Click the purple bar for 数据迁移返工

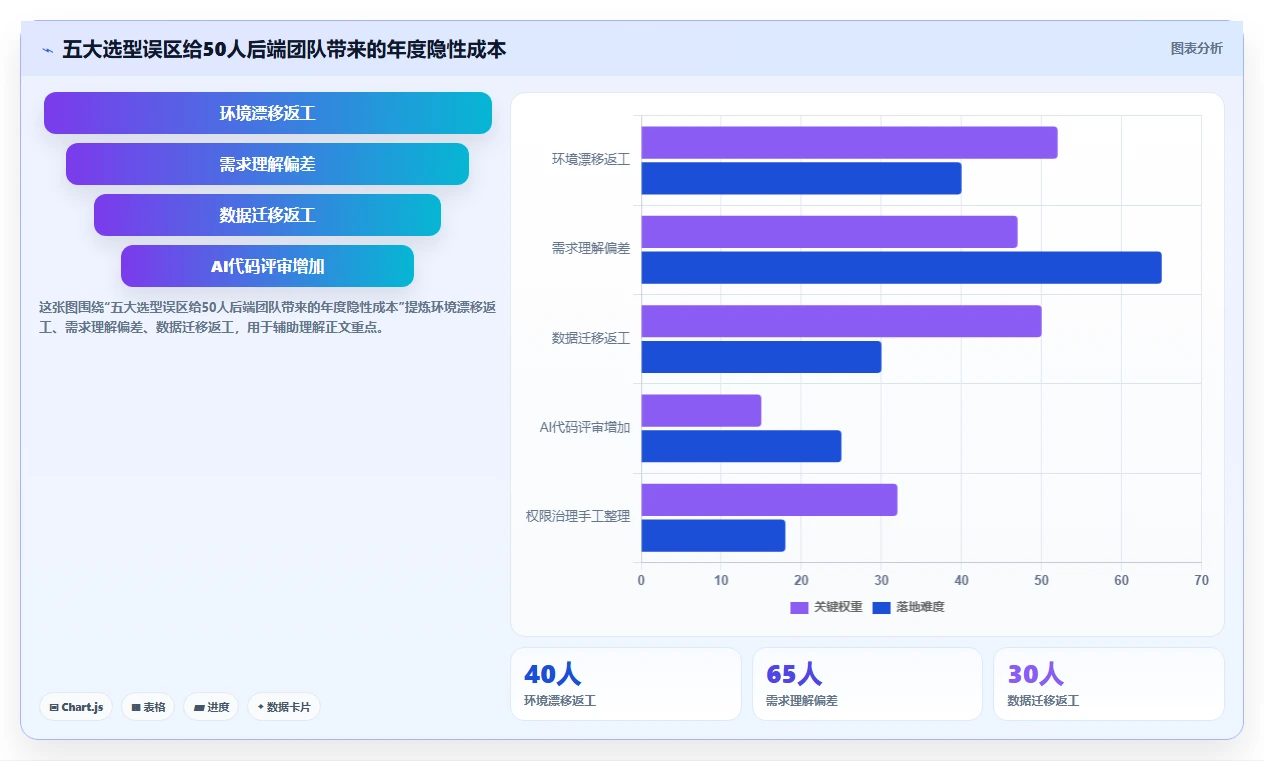841,321
